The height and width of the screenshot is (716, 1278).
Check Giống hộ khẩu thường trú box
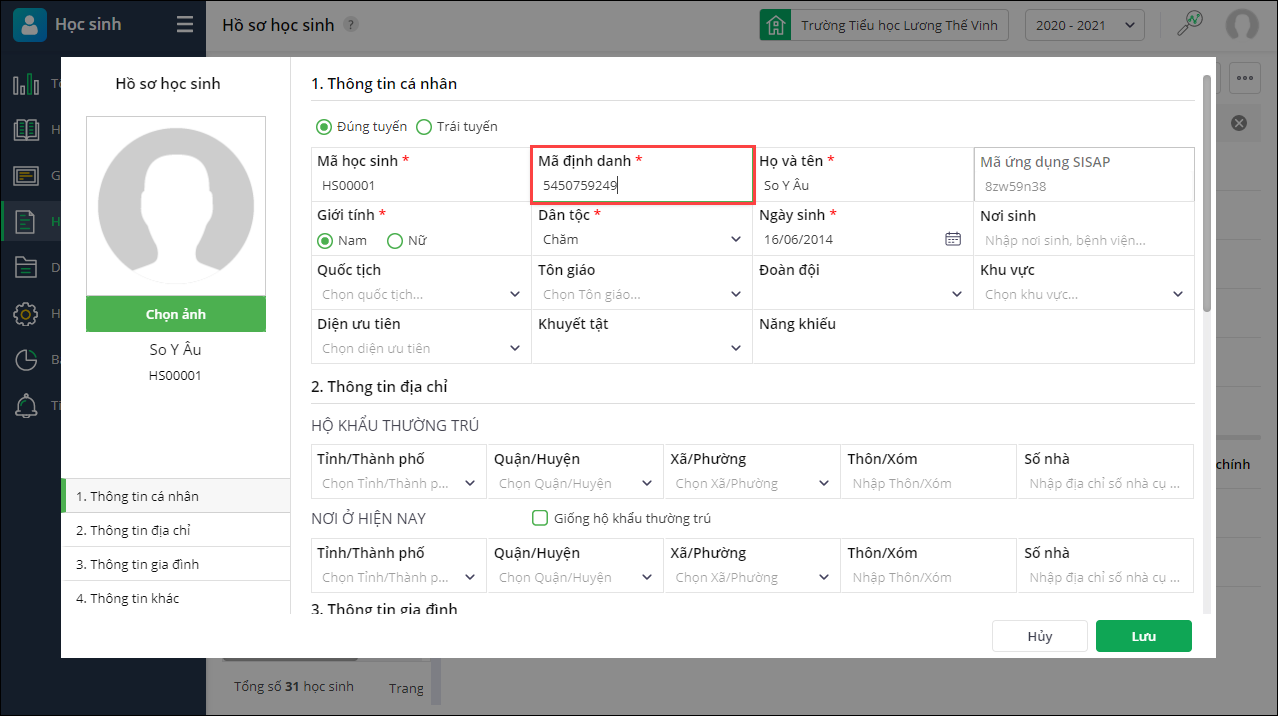540,518
